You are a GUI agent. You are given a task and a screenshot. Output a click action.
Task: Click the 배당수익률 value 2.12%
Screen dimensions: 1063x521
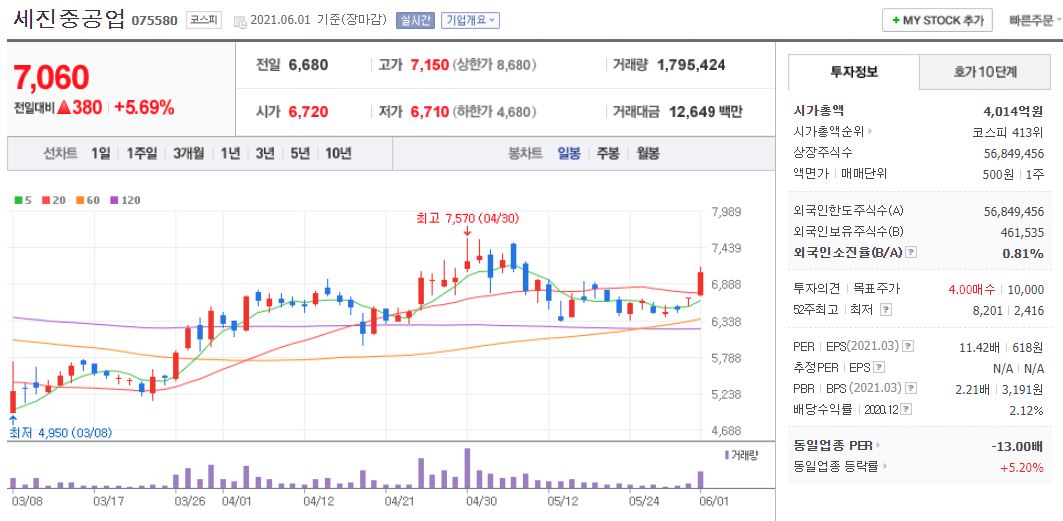pyautogui.click(x=1026, y=410)
